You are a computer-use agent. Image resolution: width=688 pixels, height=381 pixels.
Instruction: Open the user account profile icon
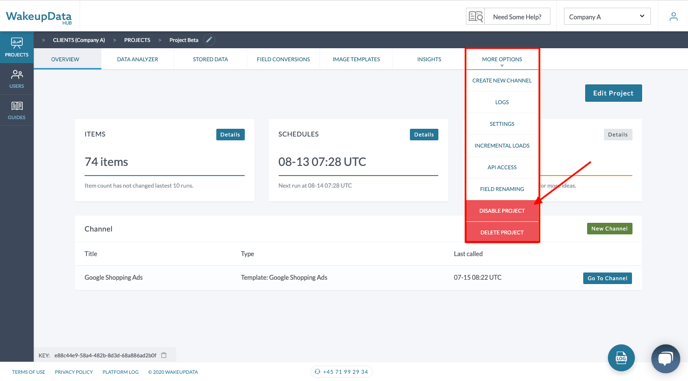pos(673,17)
